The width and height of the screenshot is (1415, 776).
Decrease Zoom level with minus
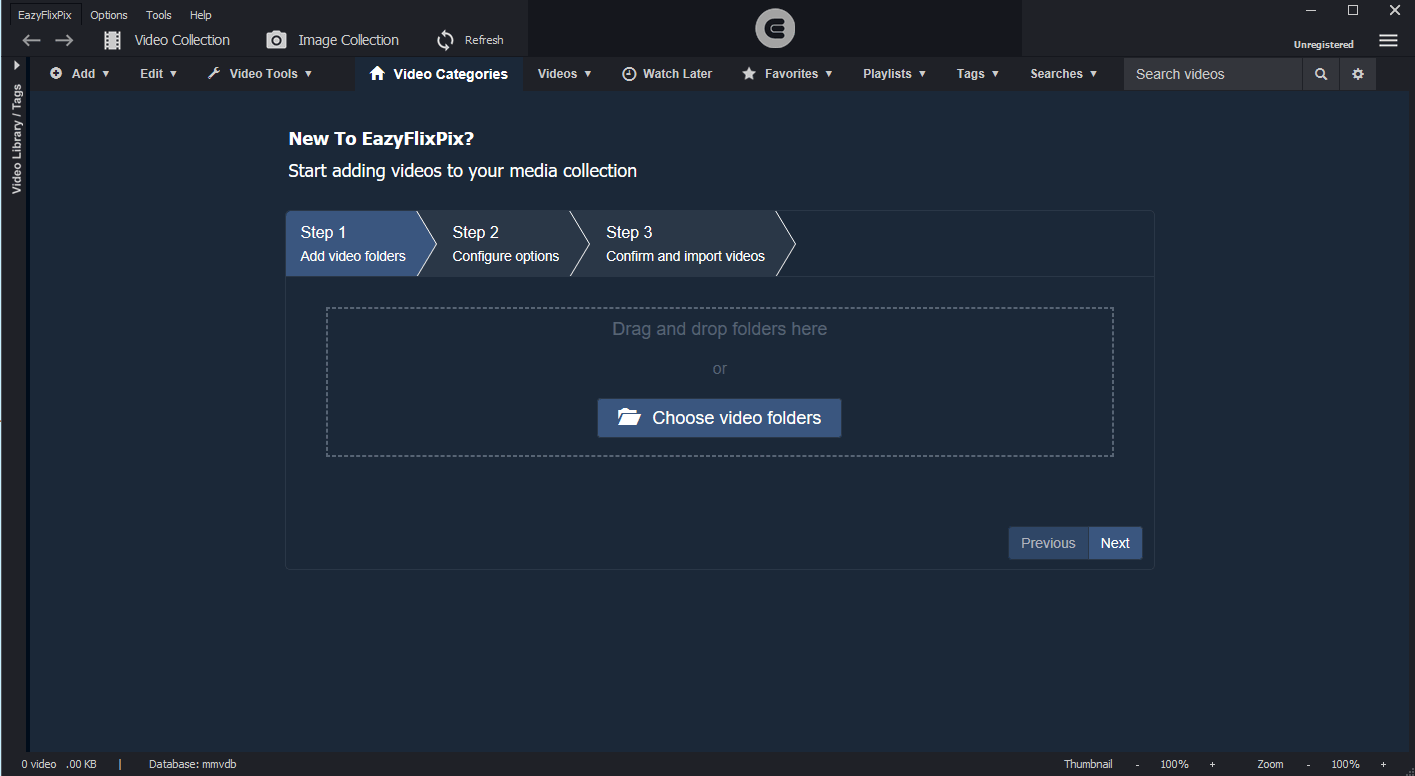[1308, 764]
